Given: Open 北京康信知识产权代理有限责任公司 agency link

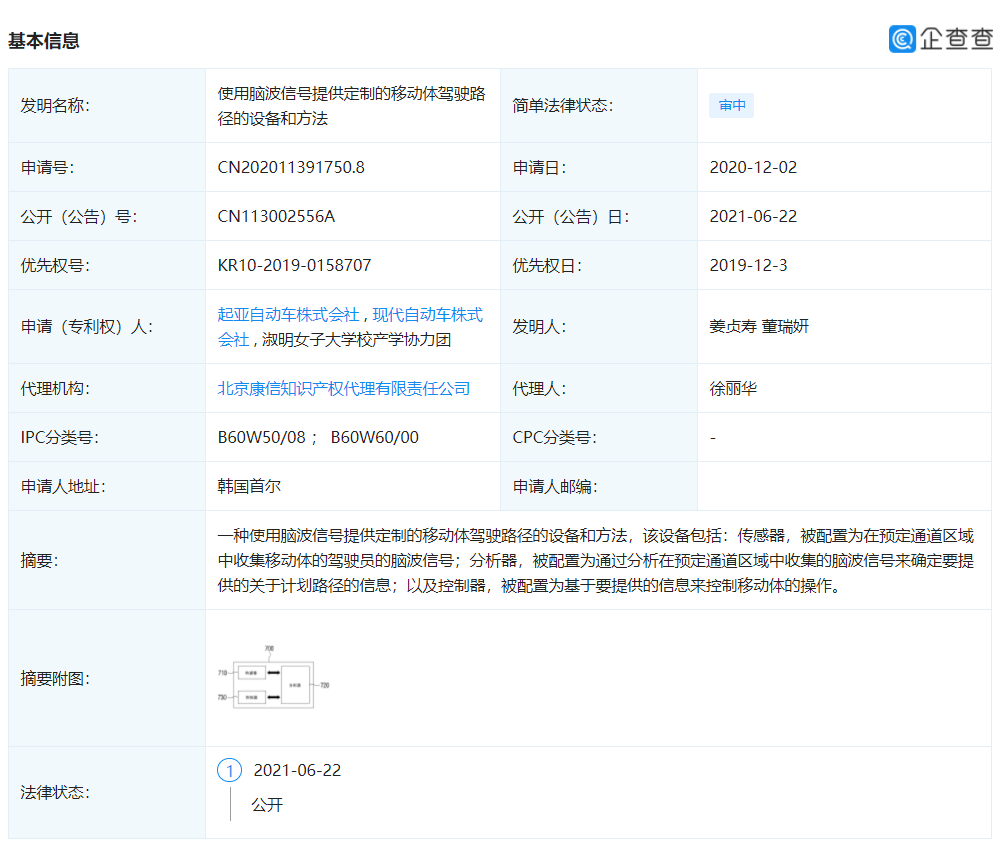Looking at the screenshot, I should click(344, 389).
